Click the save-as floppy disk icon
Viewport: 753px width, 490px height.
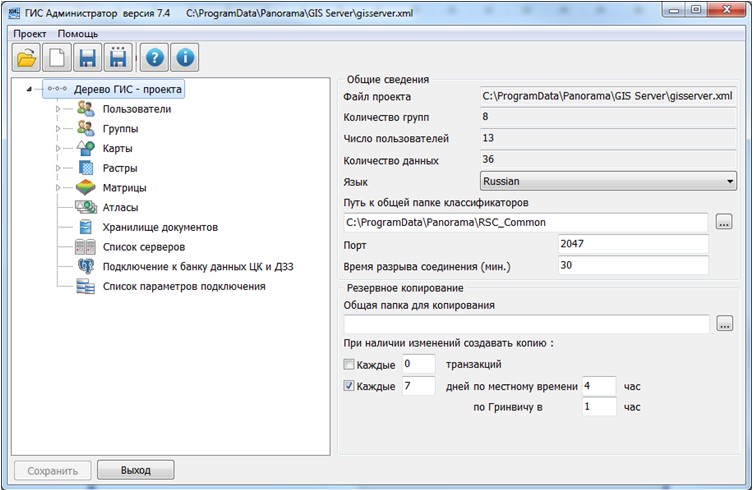[119, 57]
